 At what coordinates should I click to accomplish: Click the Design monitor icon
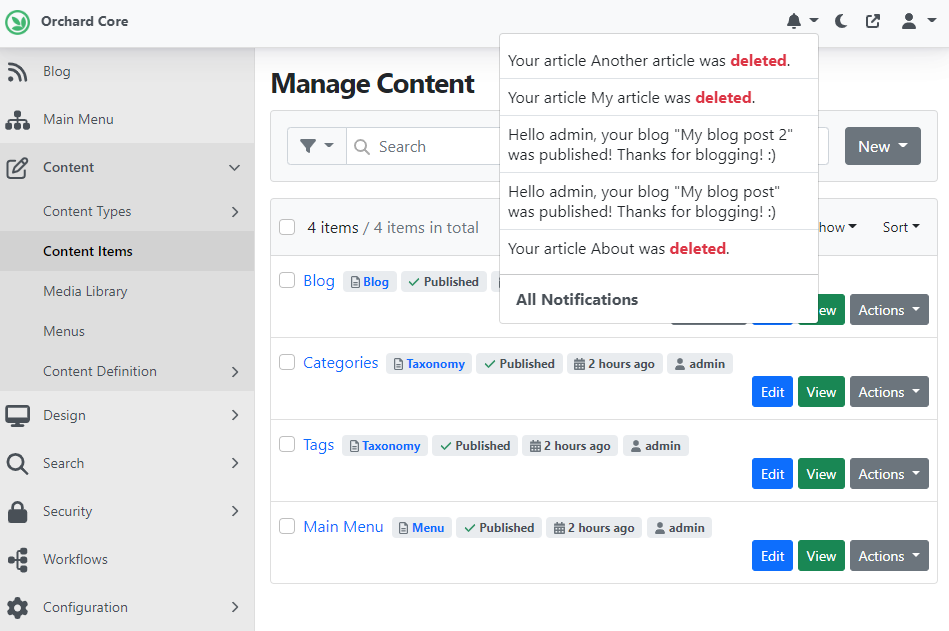pos(17,416)
